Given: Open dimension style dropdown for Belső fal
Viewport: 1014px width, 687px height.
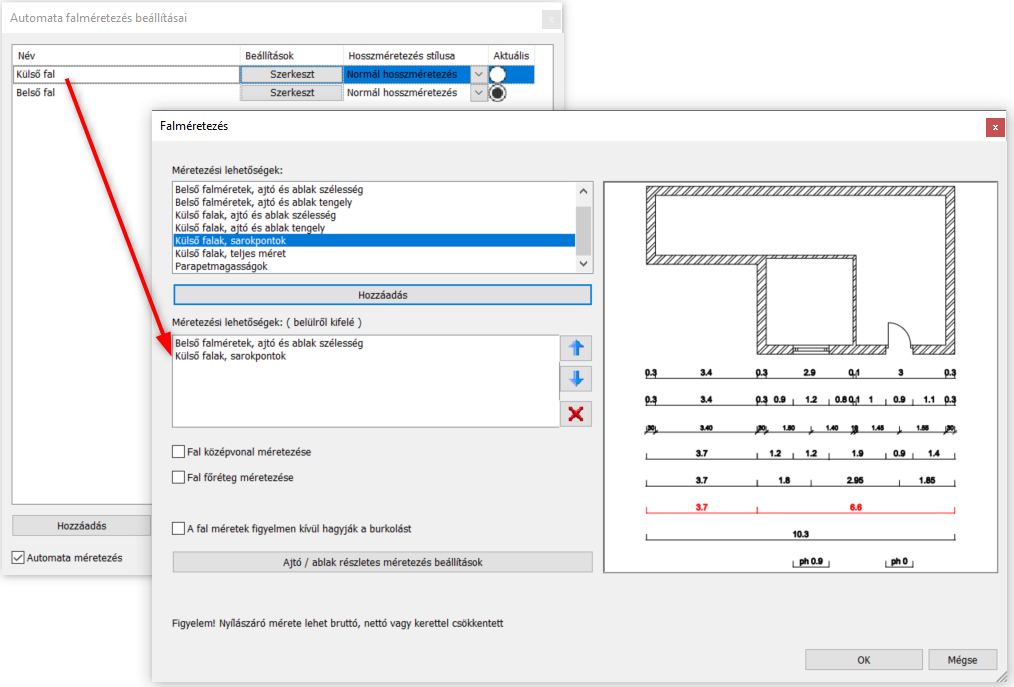Looking at the screenshot, I should 479,93.
